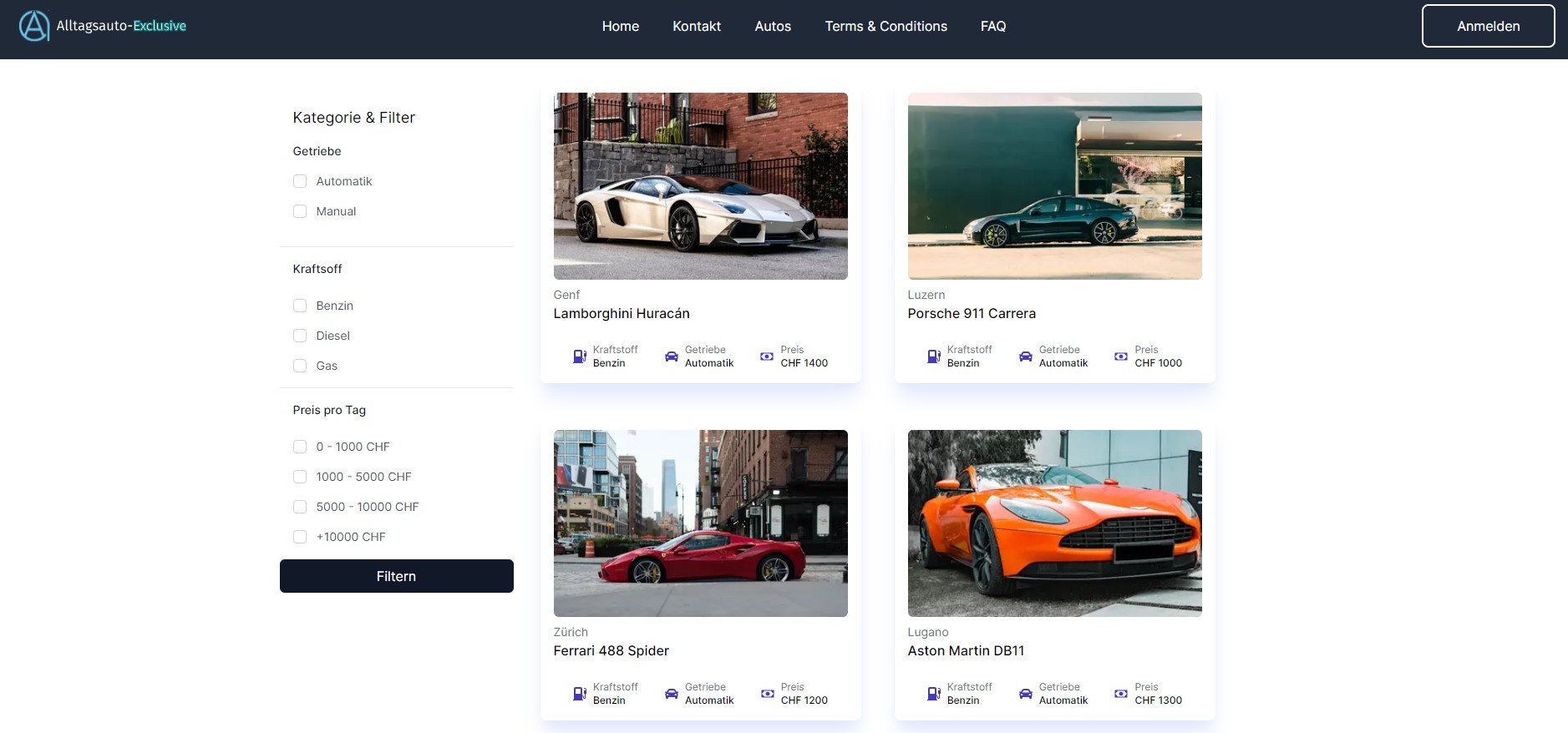Click the Anmelden login button
The height and width of the screenshot is (733, 1568).
coord(1488,26)
